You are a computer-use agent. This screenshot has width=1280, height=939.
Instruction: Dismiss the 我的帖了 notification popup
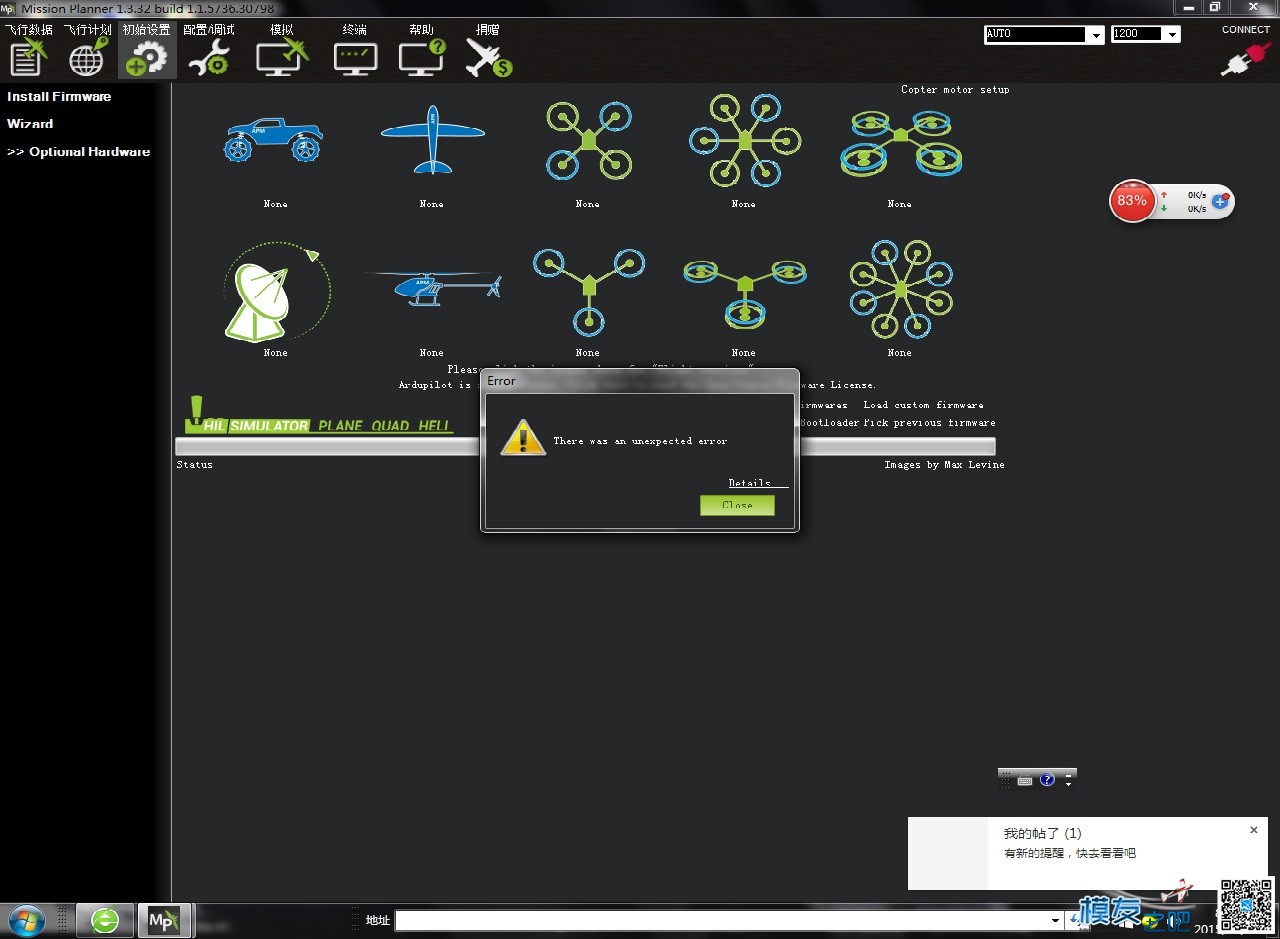point(1254,830)
